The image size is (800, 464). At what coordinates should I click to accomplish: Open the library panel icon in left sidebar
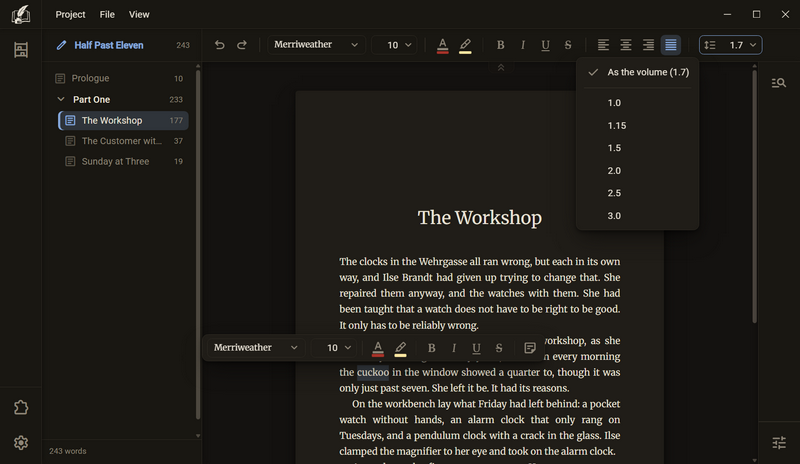tap(21, 50)
